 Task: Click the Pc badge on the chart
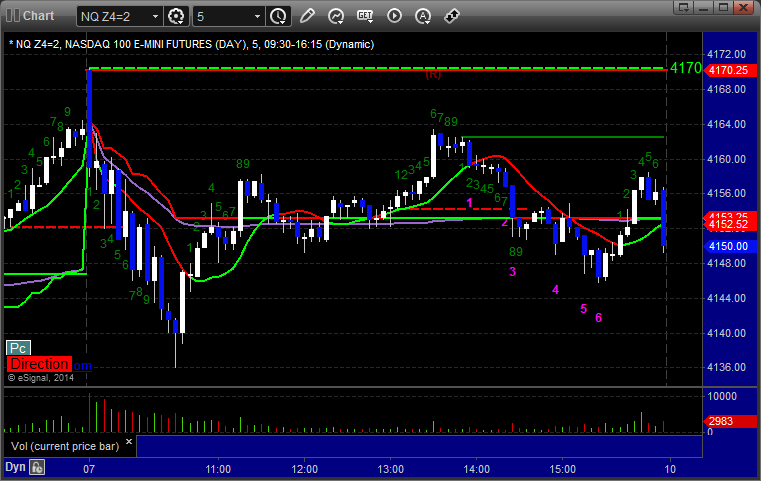tap(18, 348)
